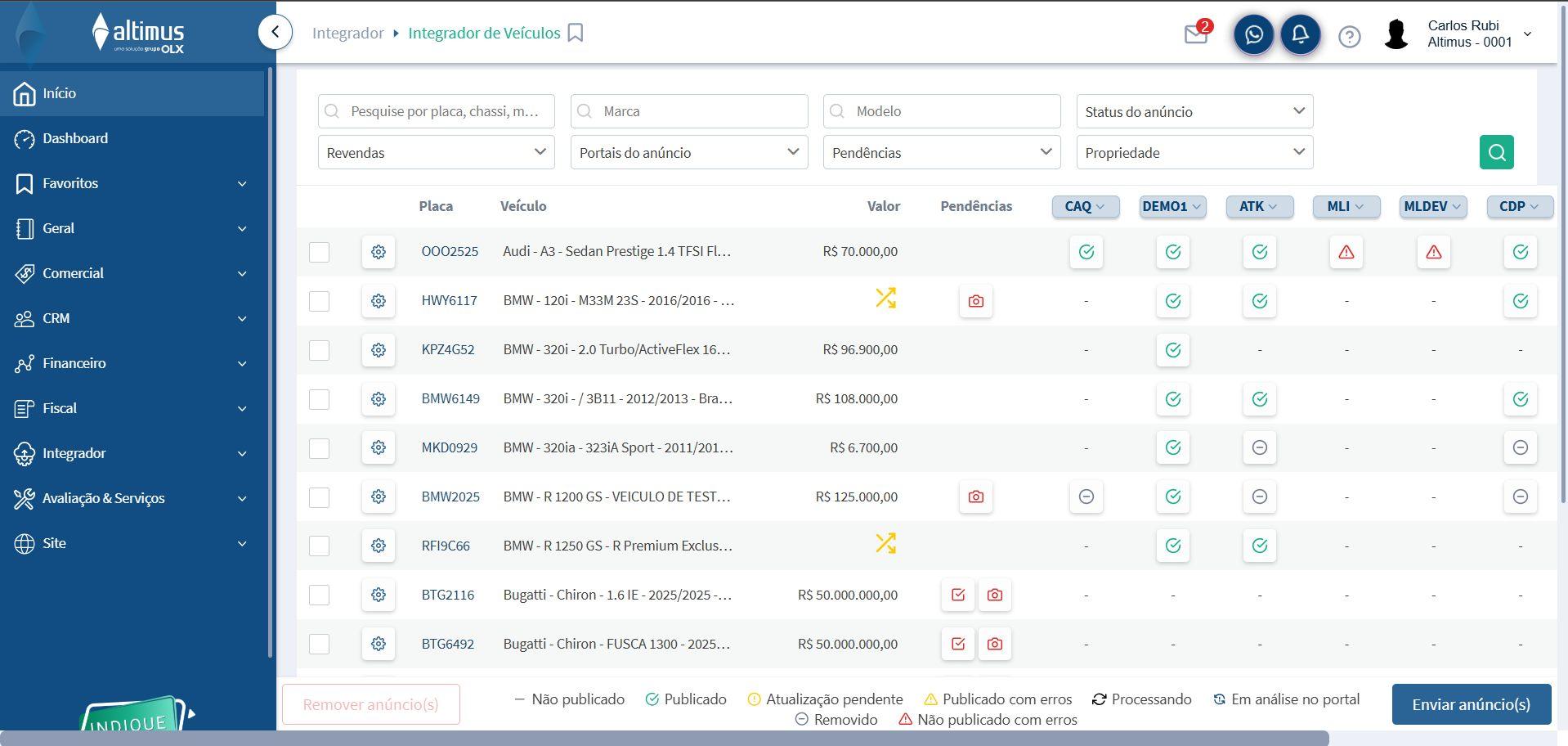Bookmark the Integrador de Veículos page

pyautogui.click(x=576, y=34)
